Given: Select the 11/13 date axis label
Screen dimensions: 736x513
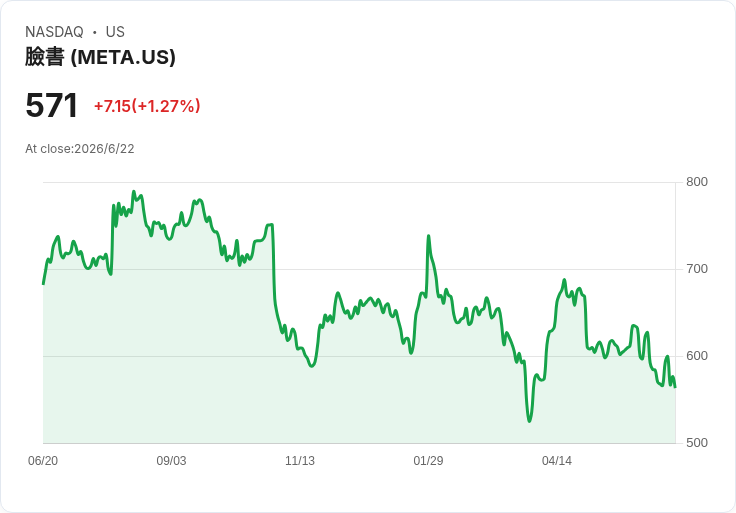Looking at the screenshot, I should coord(300,460).
